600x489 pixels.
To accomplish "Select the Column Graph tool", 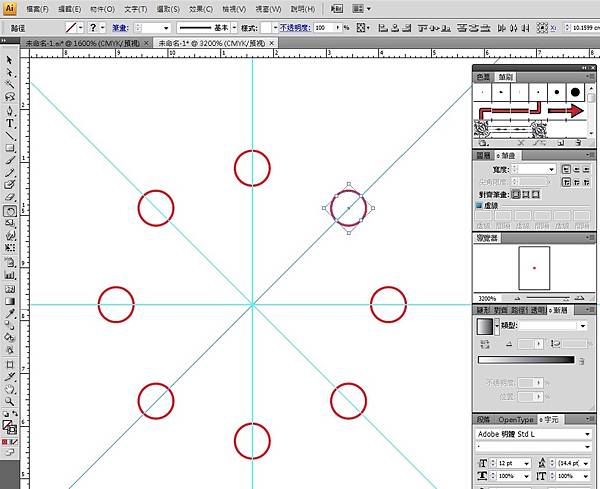I will point(10,275).
